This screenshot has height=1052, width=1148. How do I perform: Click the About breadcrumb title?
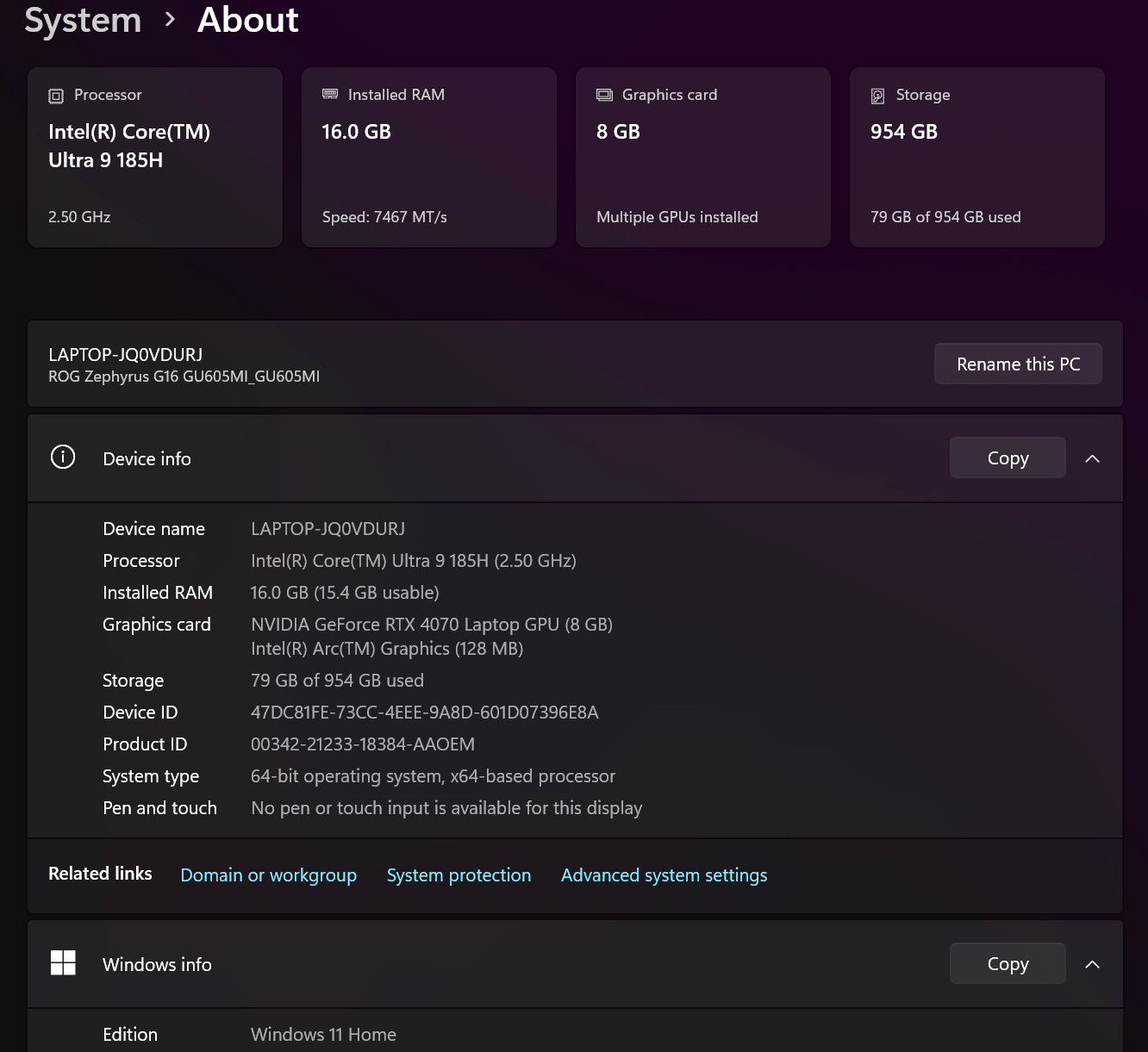click(248, 19)
